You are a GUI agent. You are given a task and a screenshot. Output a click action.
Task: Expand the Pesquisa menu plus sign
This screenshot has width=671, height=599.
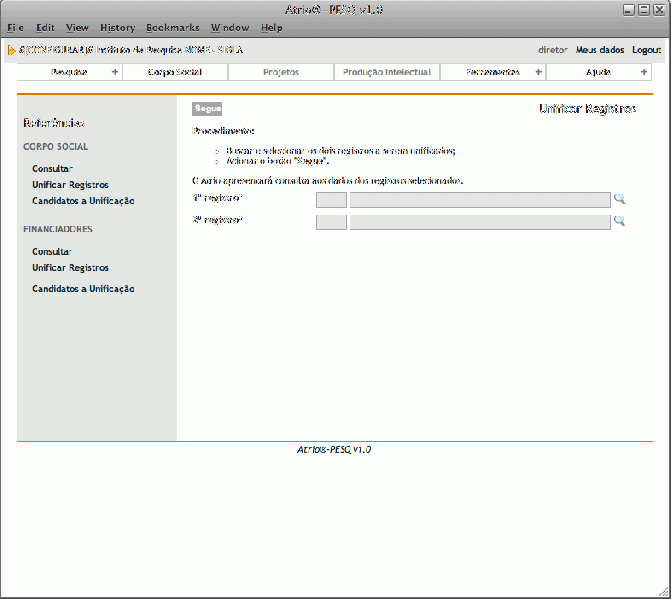click(114, 72)
